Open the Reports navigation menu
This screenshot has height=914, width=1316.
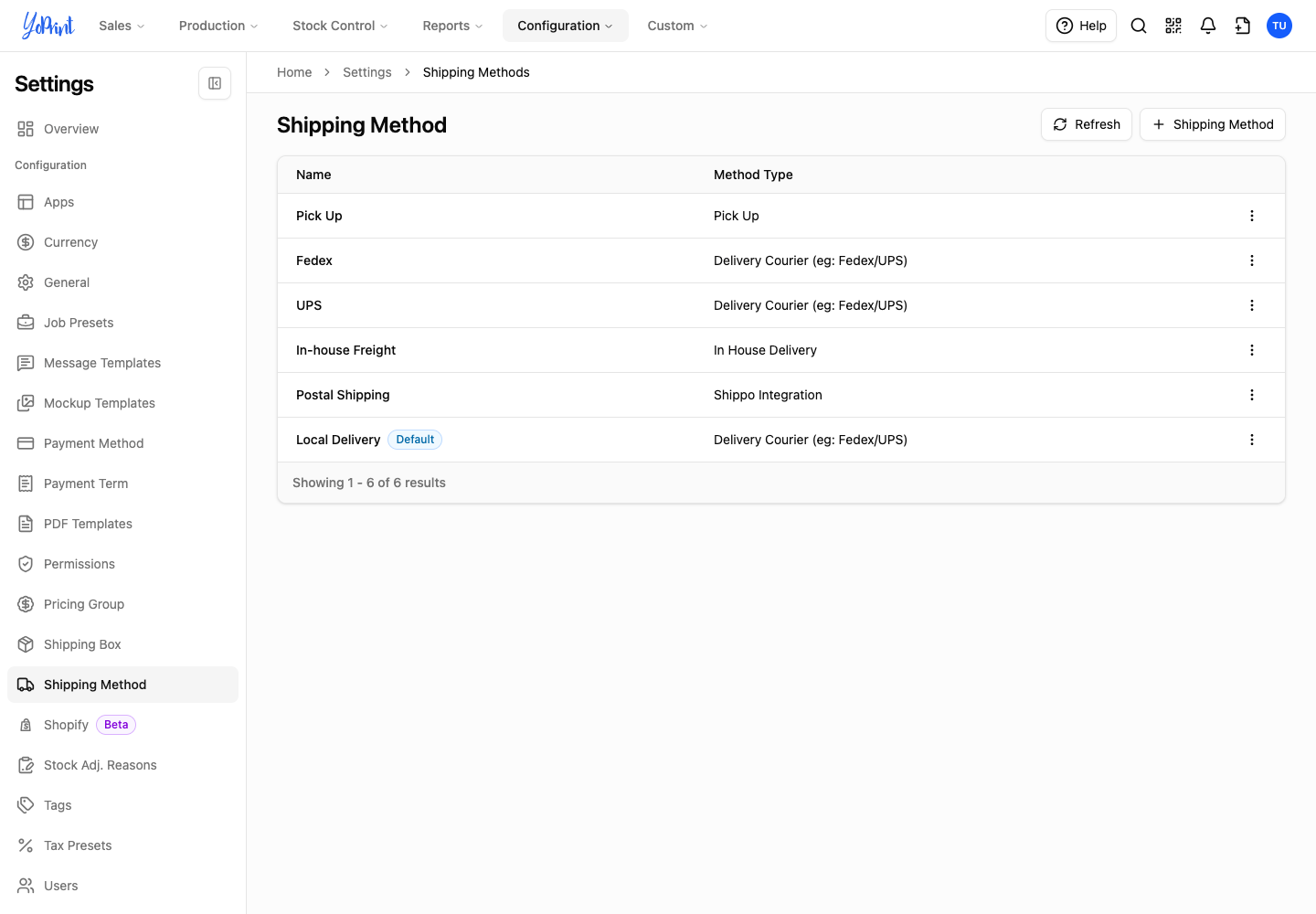(452, 26)
